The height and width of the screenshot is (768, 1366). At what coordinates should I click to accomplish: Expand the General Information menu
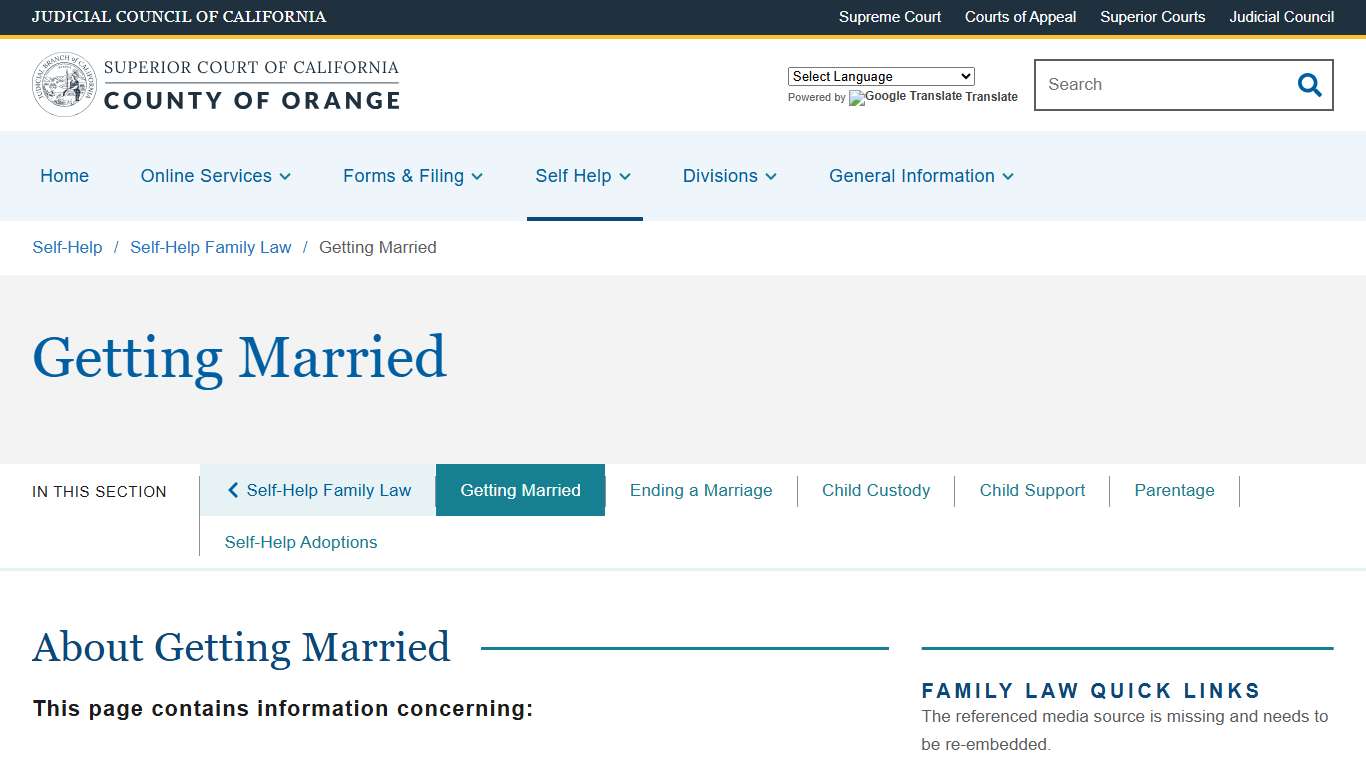920,176
